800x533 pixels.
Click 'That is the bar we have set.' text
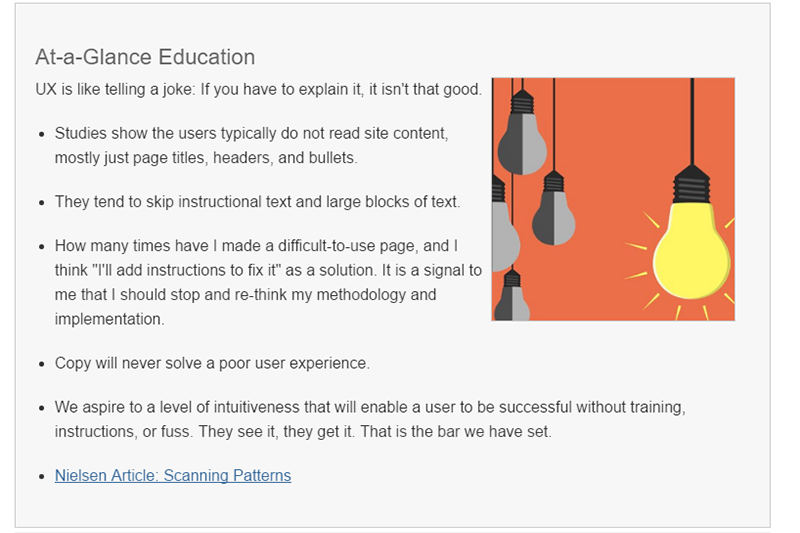456,432
